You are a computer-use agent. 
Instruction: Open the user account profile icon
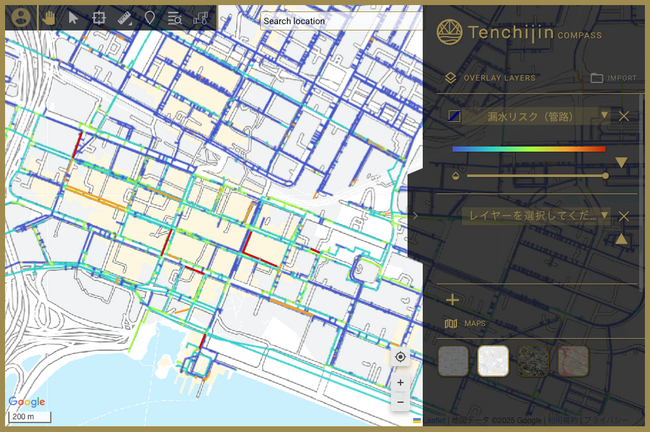[x=21, y=18]
